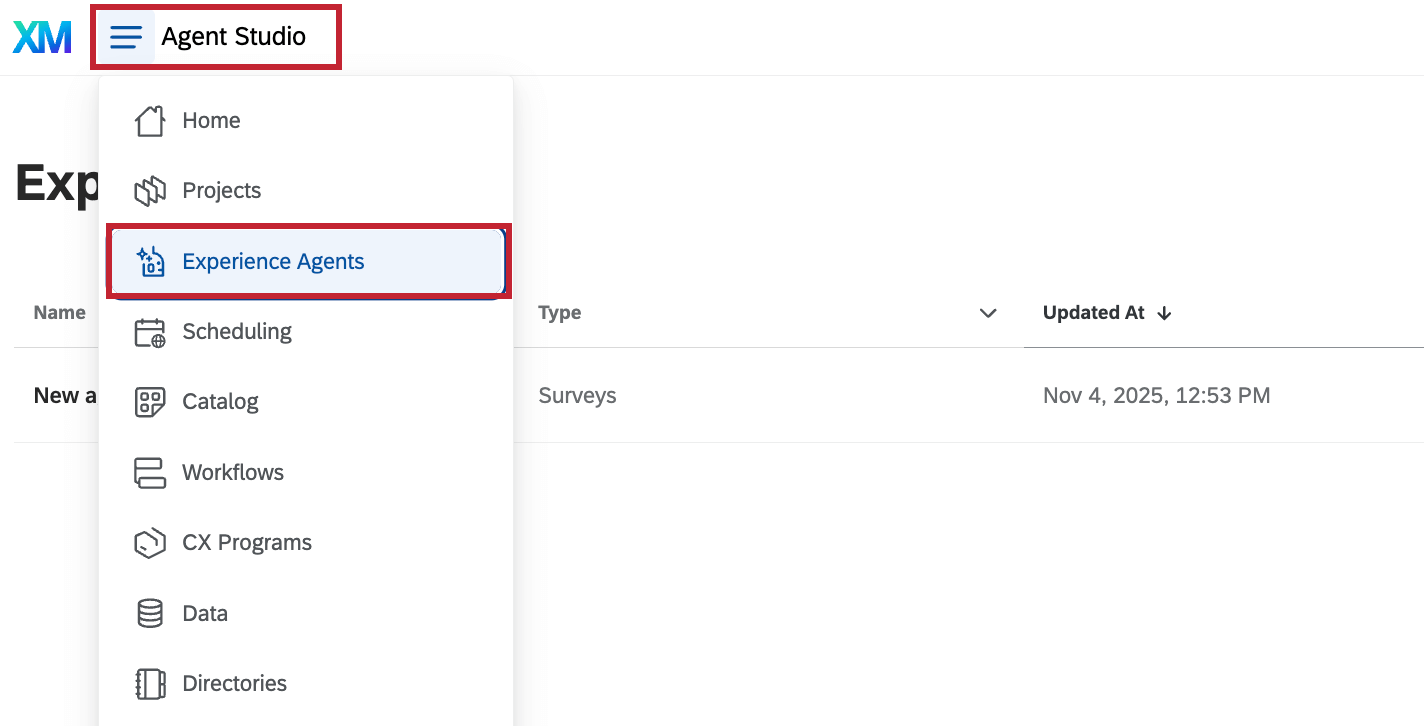Select the Scheduling calendar icon

[x=150, y=331]
